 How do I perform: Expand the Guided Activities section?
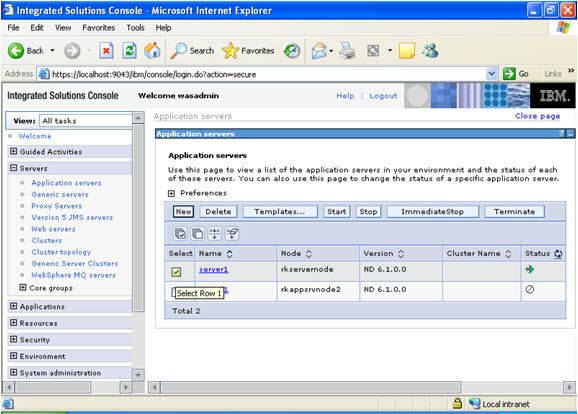coord(14,151)
